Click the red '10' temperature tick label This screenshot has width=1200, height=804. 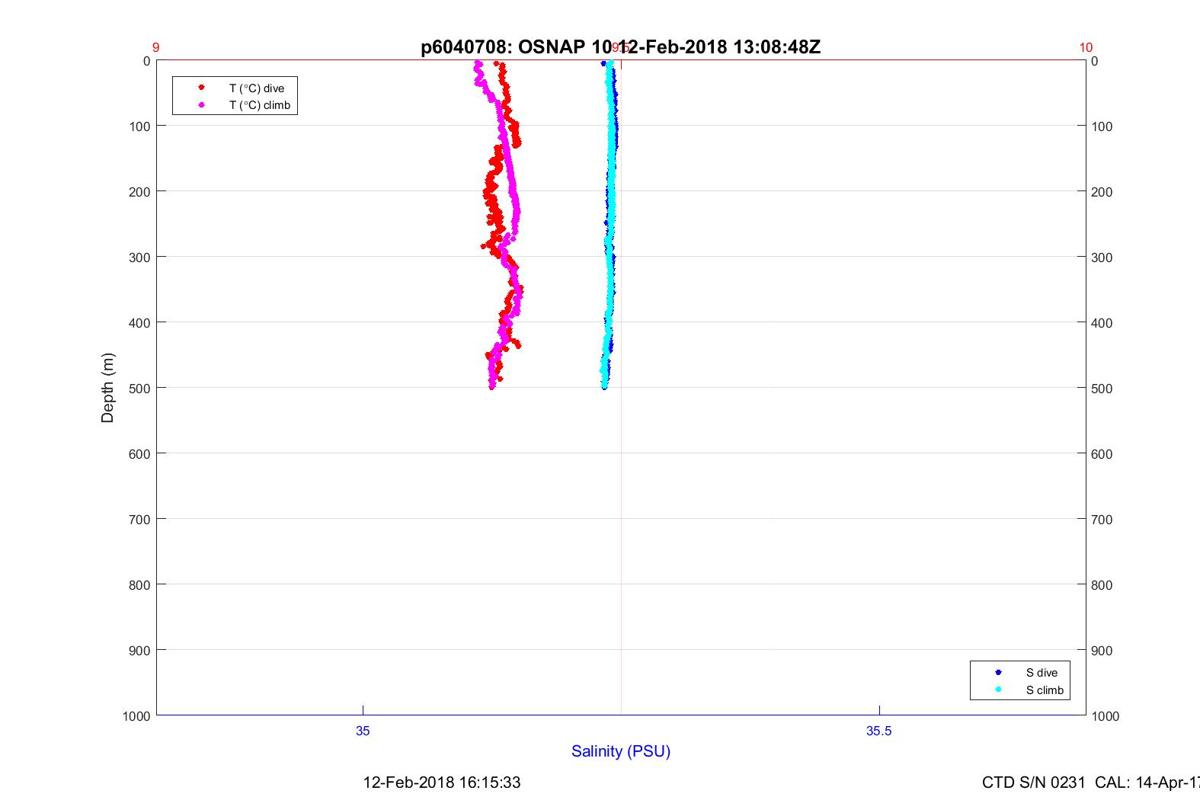click(x=1086, y=47)
